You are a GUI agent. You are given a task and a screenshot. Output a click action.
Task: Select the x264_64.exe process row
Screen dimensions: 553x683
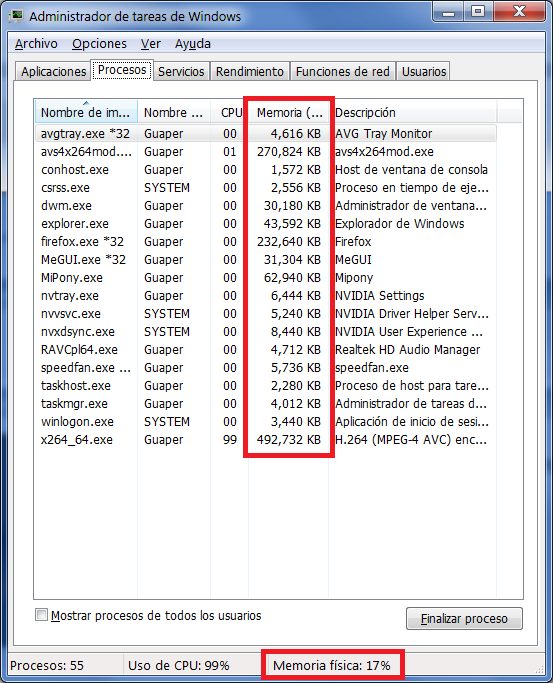[266, 440]
